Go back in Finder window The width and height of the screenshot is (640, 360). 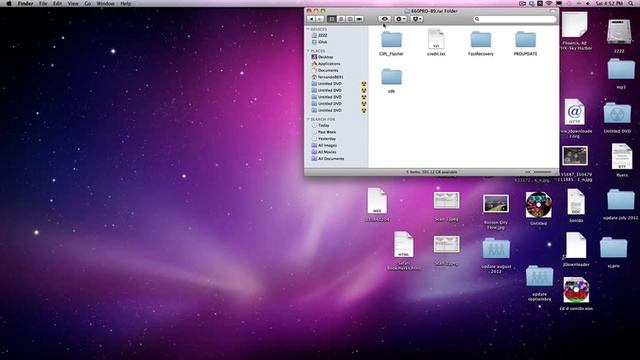pyautogui.click(x=311, y=19)
